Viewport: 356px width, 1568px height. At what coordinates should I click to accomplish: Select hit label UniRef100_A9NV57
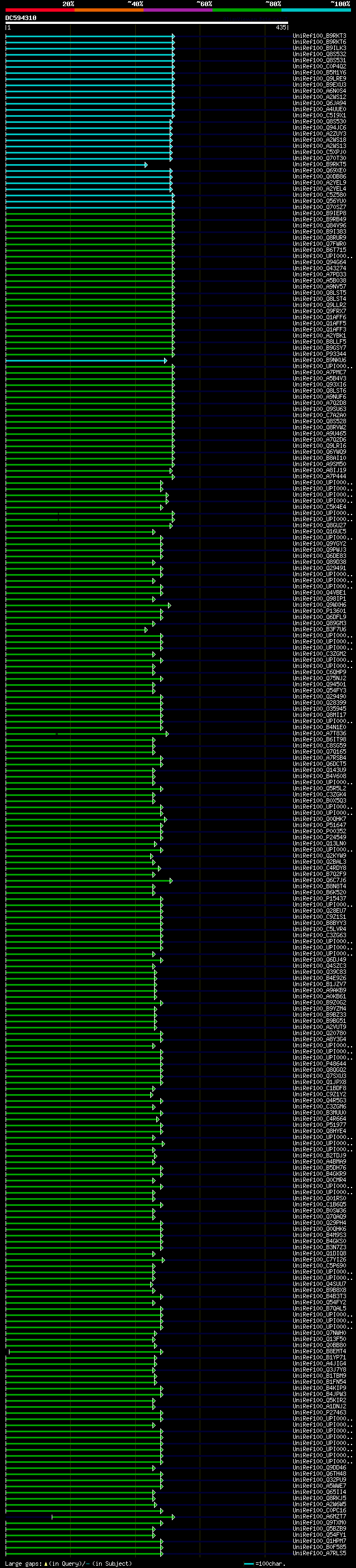(319, 286)
